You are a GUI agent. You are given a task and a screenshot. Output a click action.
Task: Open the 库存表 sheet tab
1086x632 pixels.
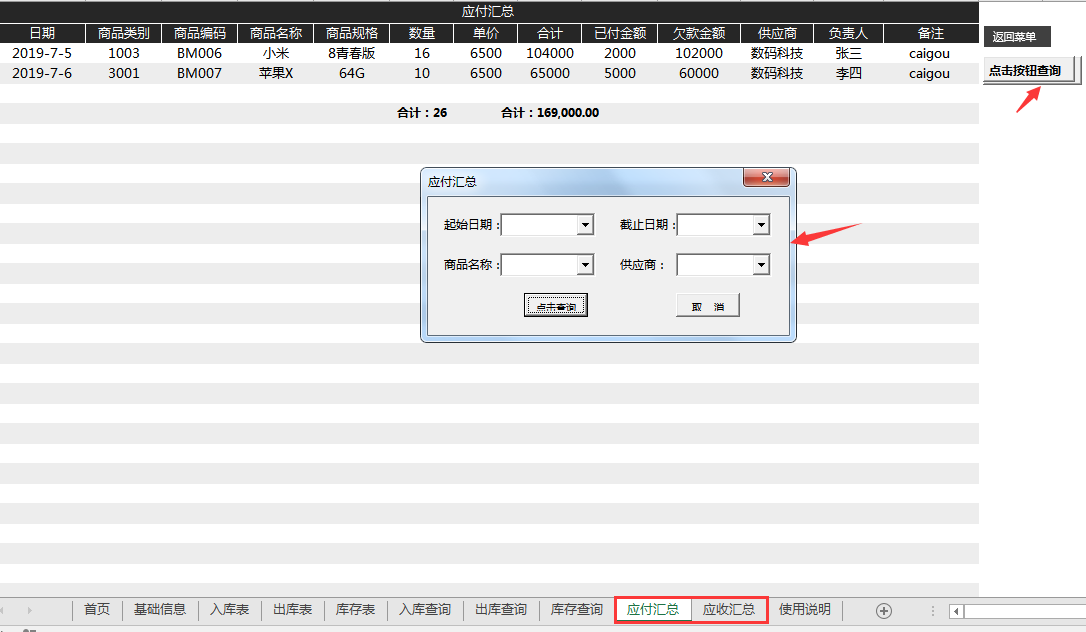355,610
